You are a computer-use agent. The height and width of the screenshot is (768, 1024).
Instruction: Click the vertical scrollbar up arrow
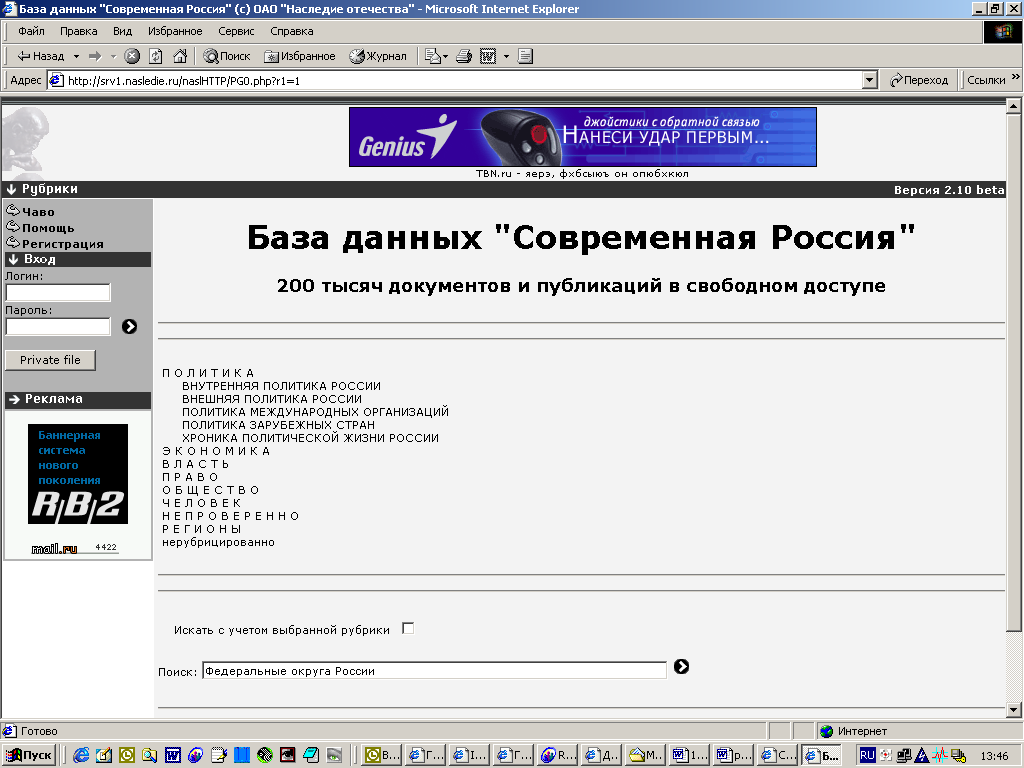(x=1014, y=105)
